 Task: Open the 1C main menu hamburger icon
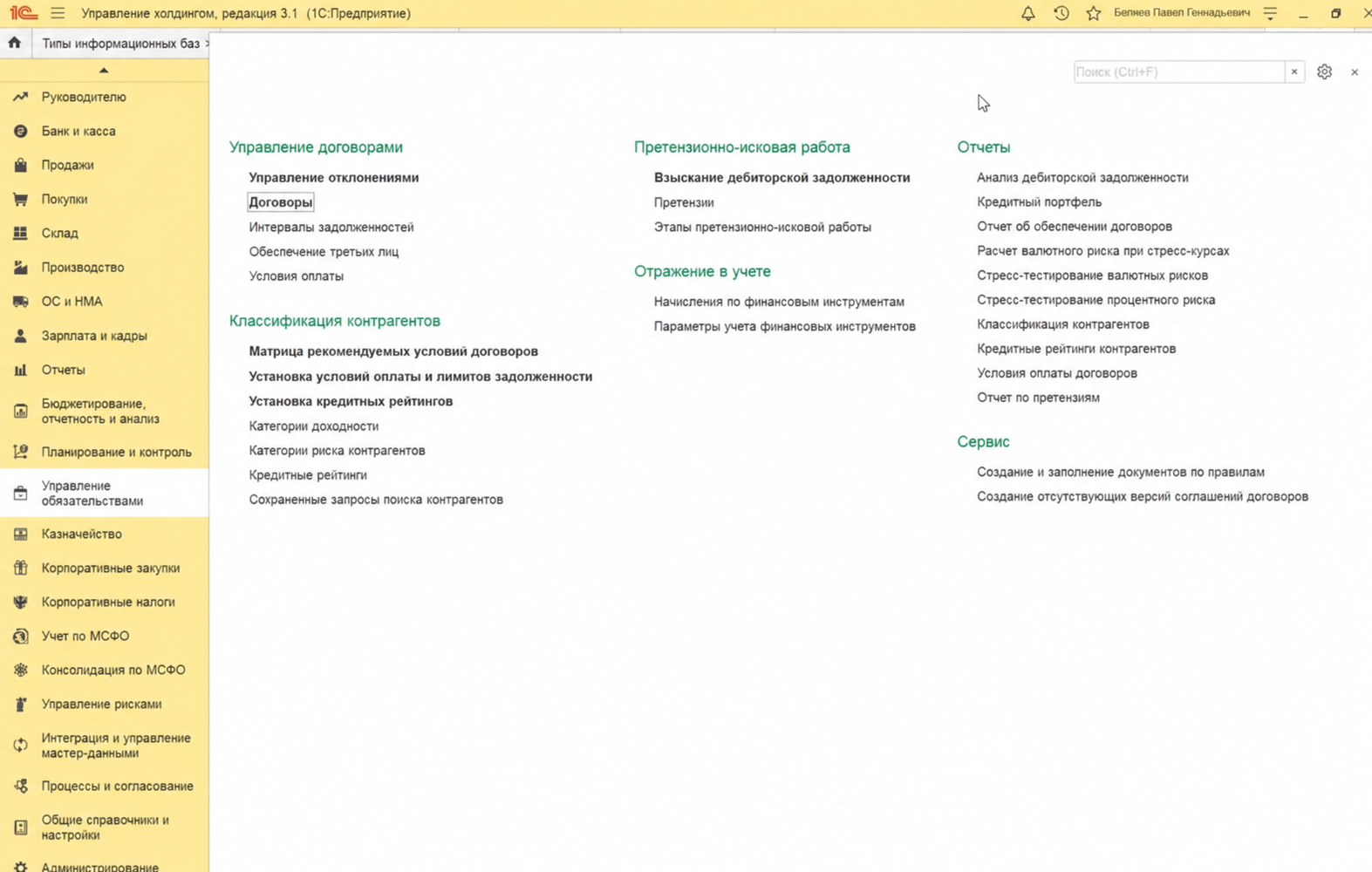point(58,13)
